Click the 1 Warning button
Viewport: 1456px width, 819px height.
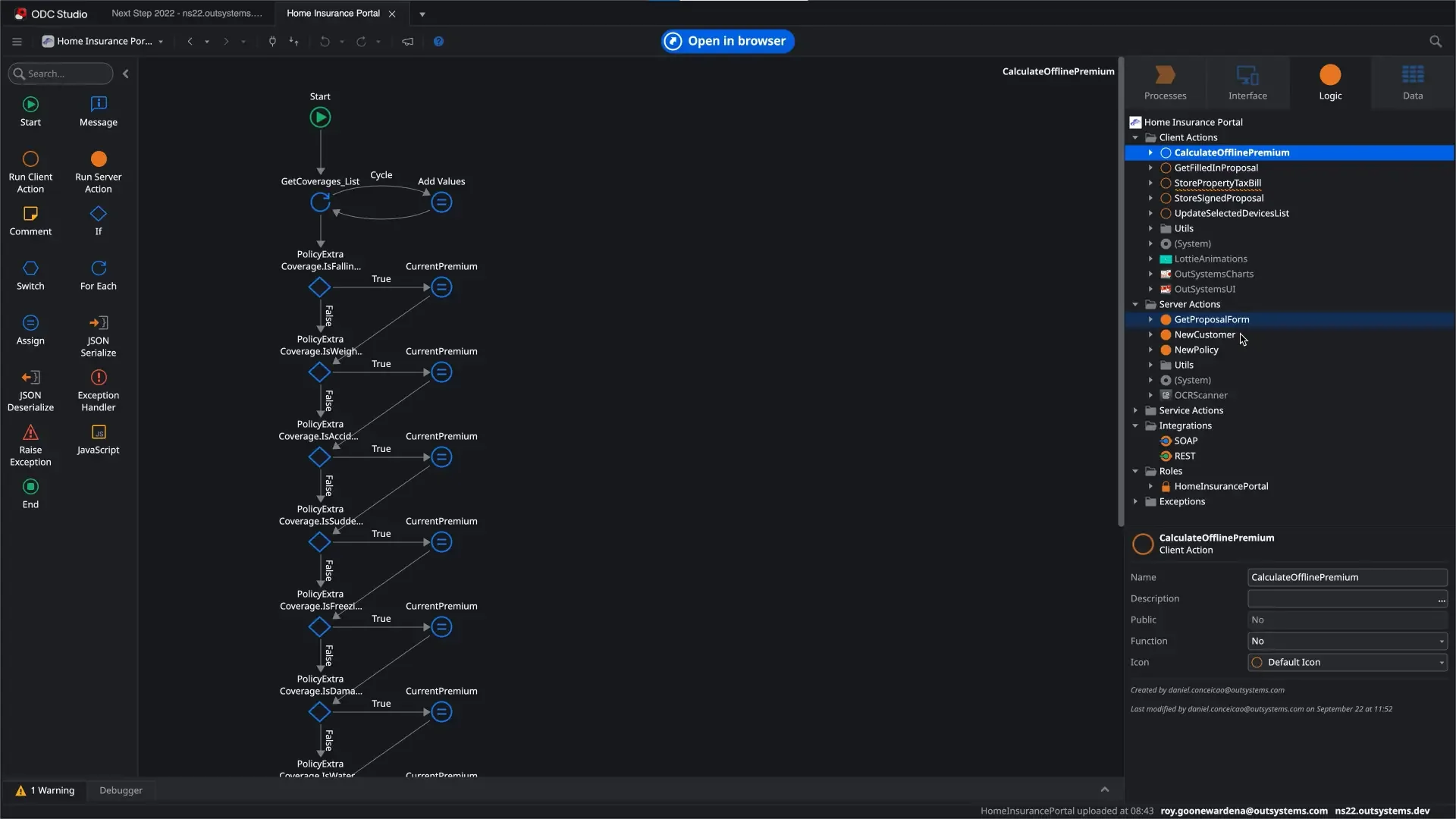(x=45, y=790)
